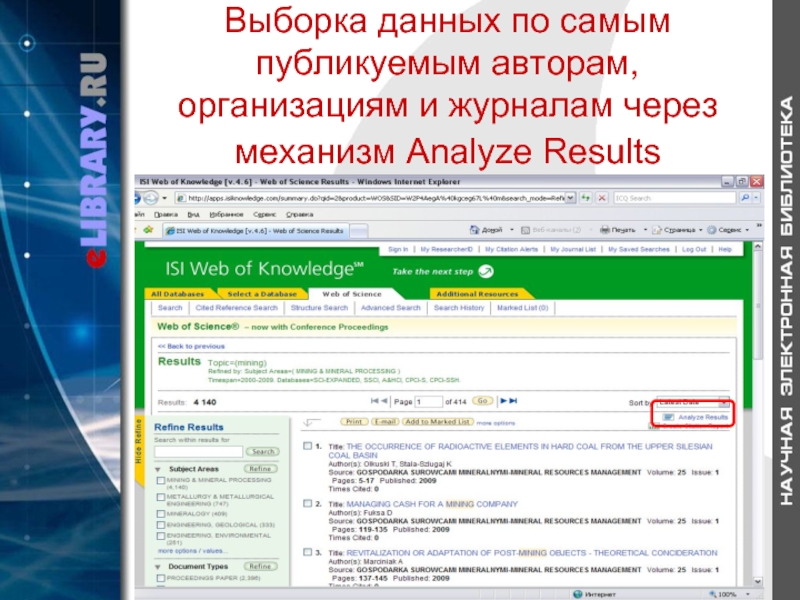
Task: Open the Print dropdown arrow in command bar
Action: tap(645, 230)
